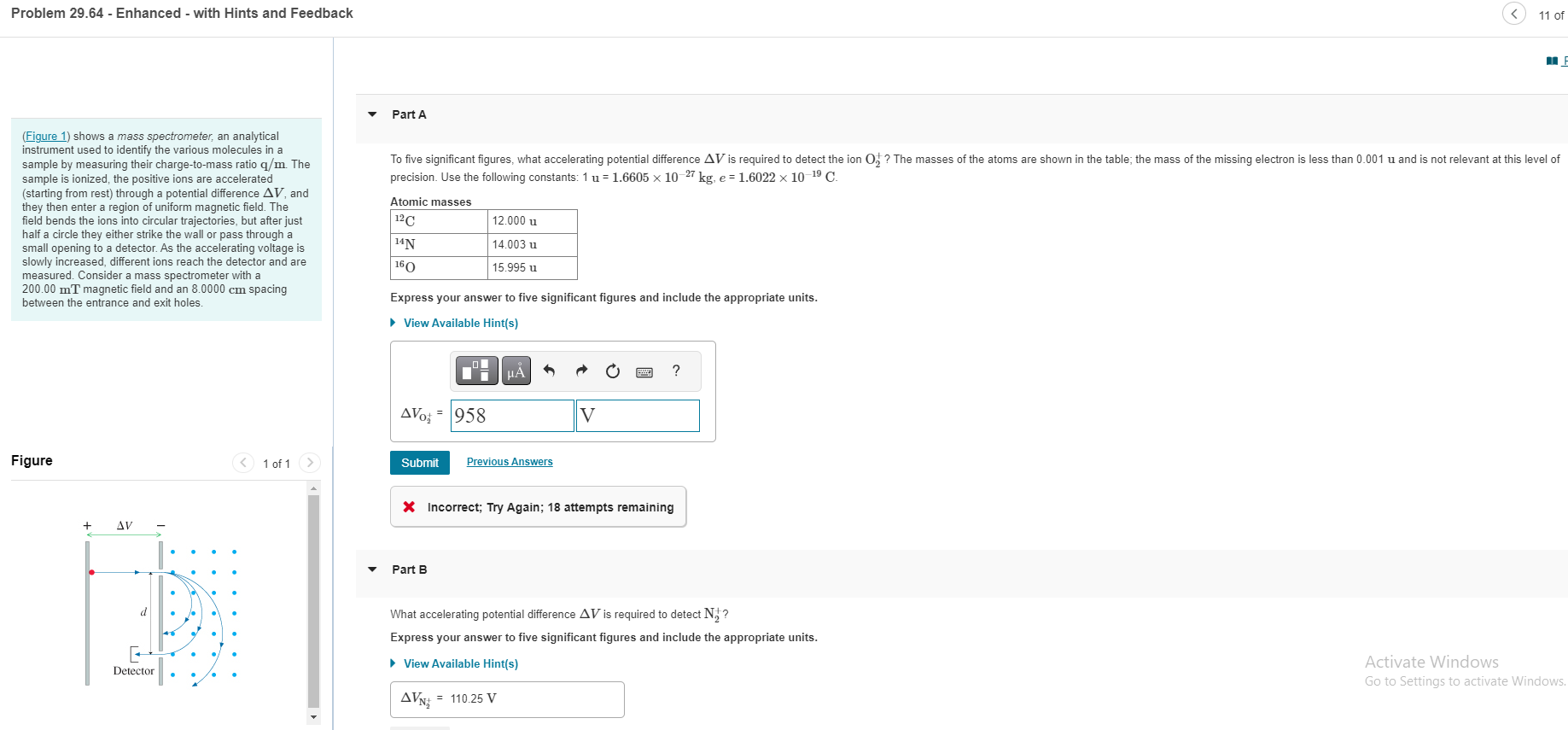Select the 12.000 u table cell
Image resolution: width=1568 pixels, height=730 pixels.
(533, 221)
